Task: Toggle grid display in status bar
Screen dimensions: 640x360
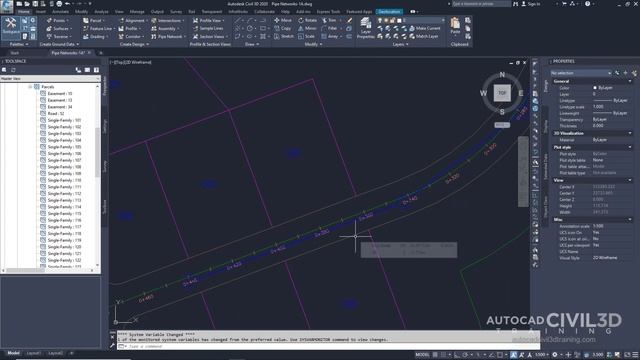Action: (435, 355)
